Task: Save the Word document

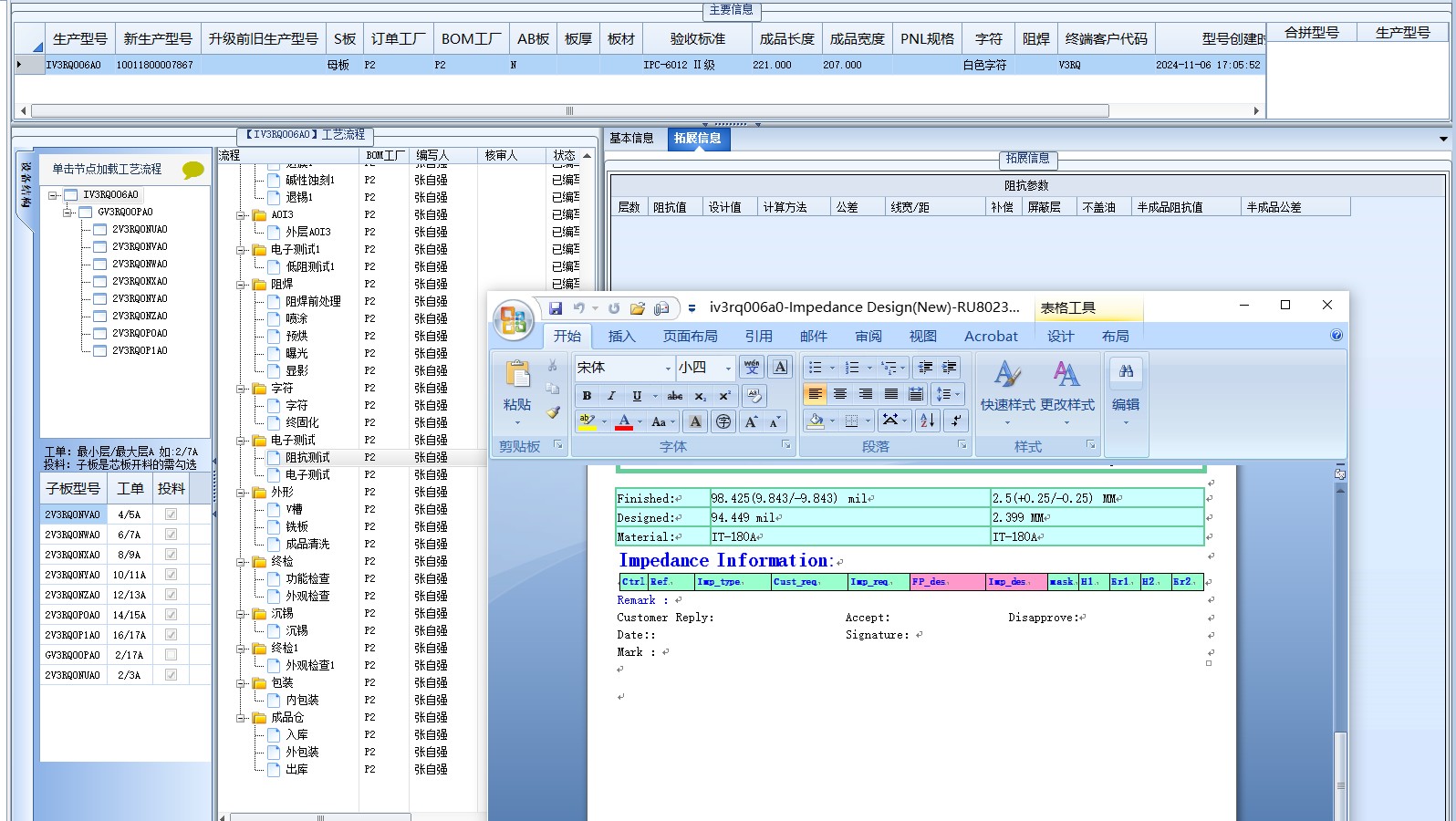Action: click(x=555, y=308)
